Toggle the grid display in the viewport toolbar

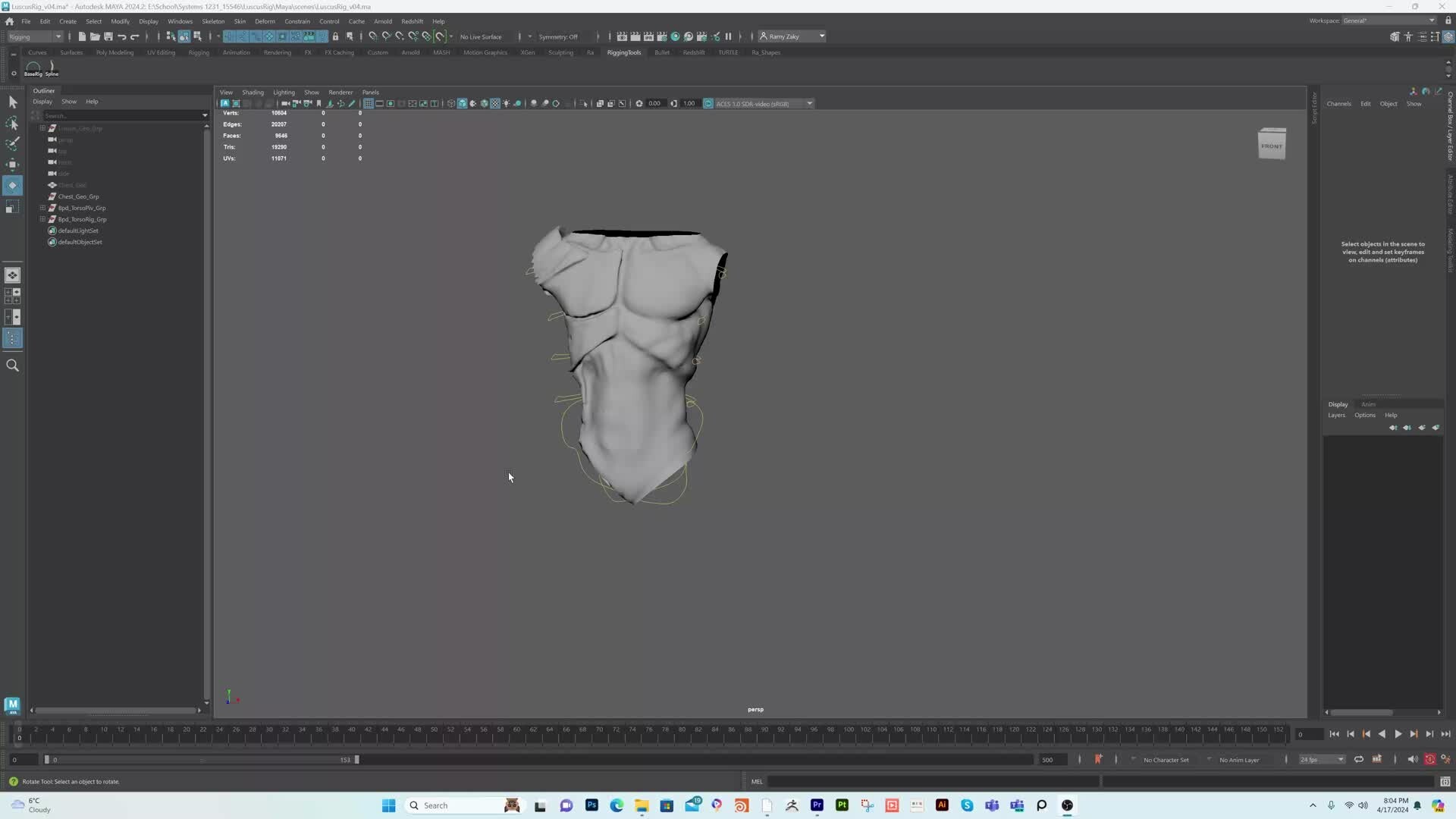(x=368, y=104)
